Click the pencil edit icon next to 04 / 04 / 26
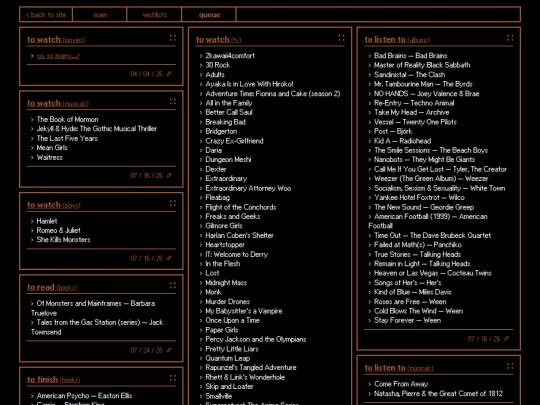 [169, 74]
